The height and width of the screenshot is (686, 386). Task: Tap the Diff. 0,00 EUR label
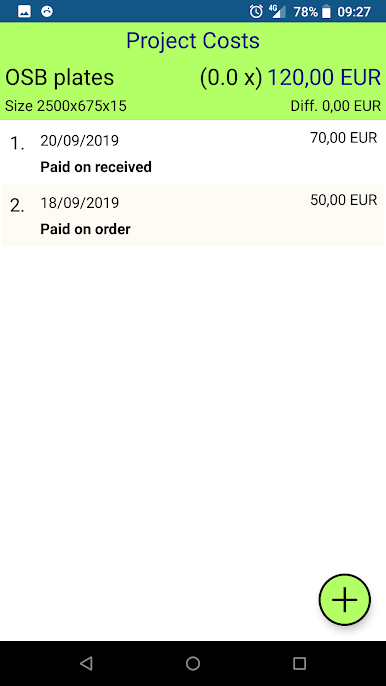click(x=336, y=106)
